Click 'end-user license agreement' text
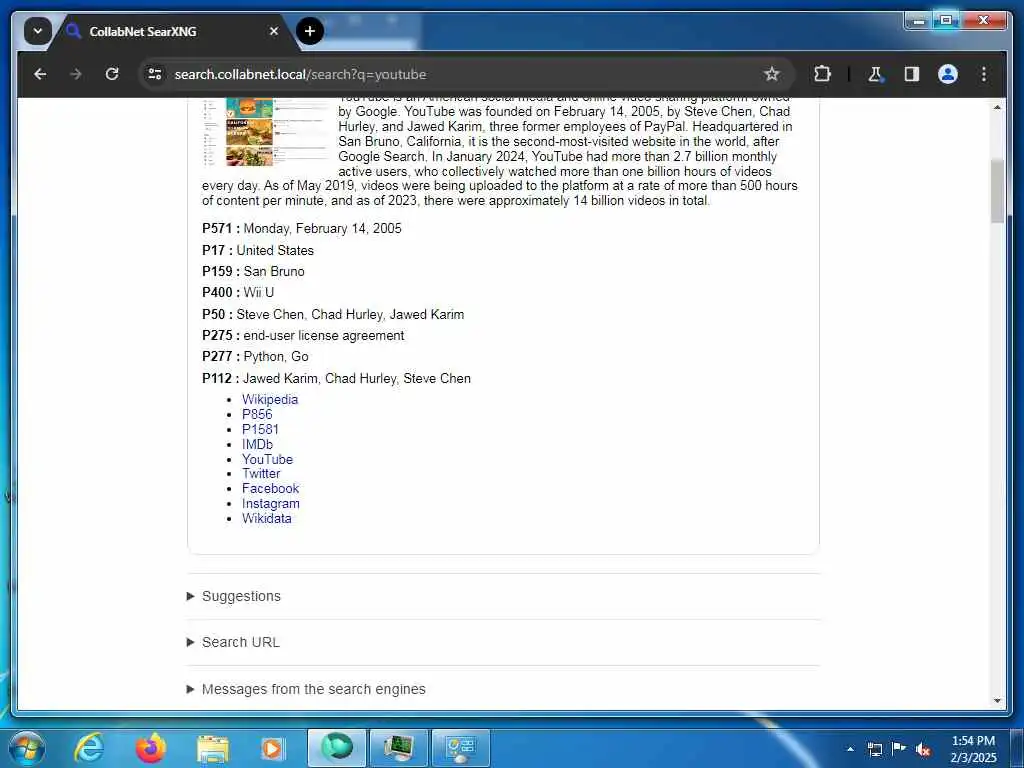This screenshot has height=768, width=1024. pyautogui.click(x=323, y=335)
